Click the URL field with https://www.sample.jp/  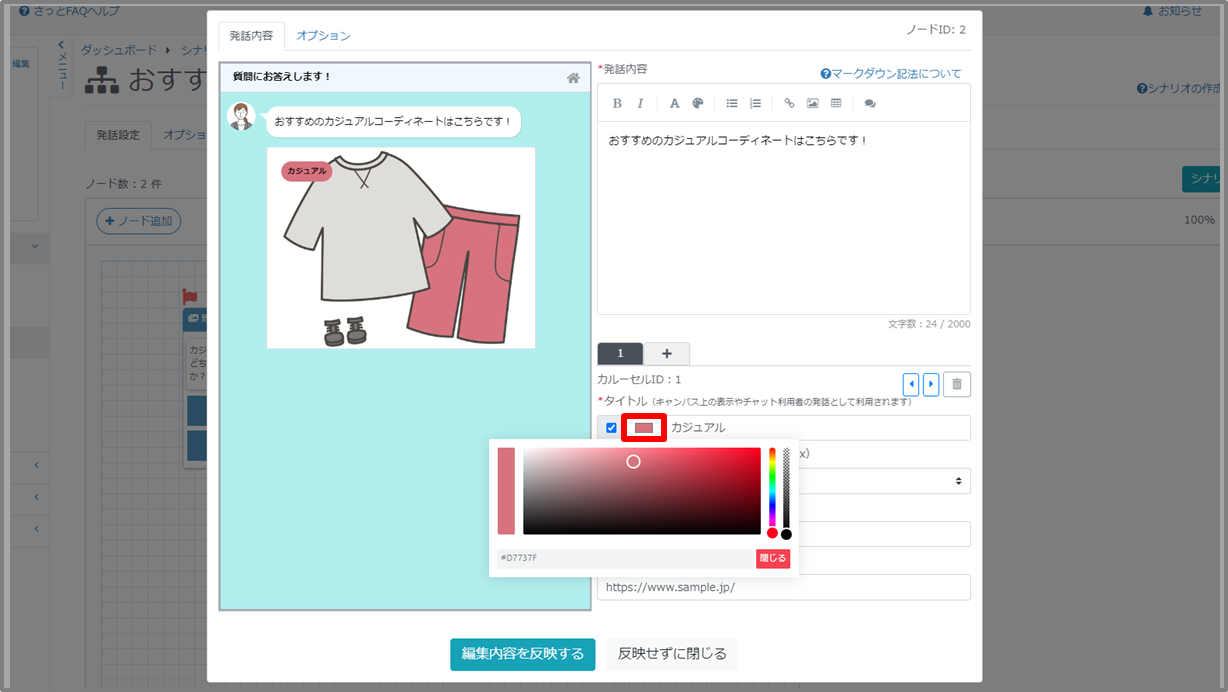click(x=783, y=587)
